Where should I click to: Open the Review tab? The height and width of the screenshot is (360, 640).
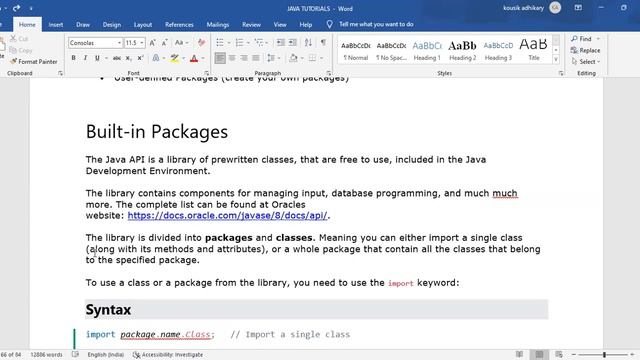[251, 24]
